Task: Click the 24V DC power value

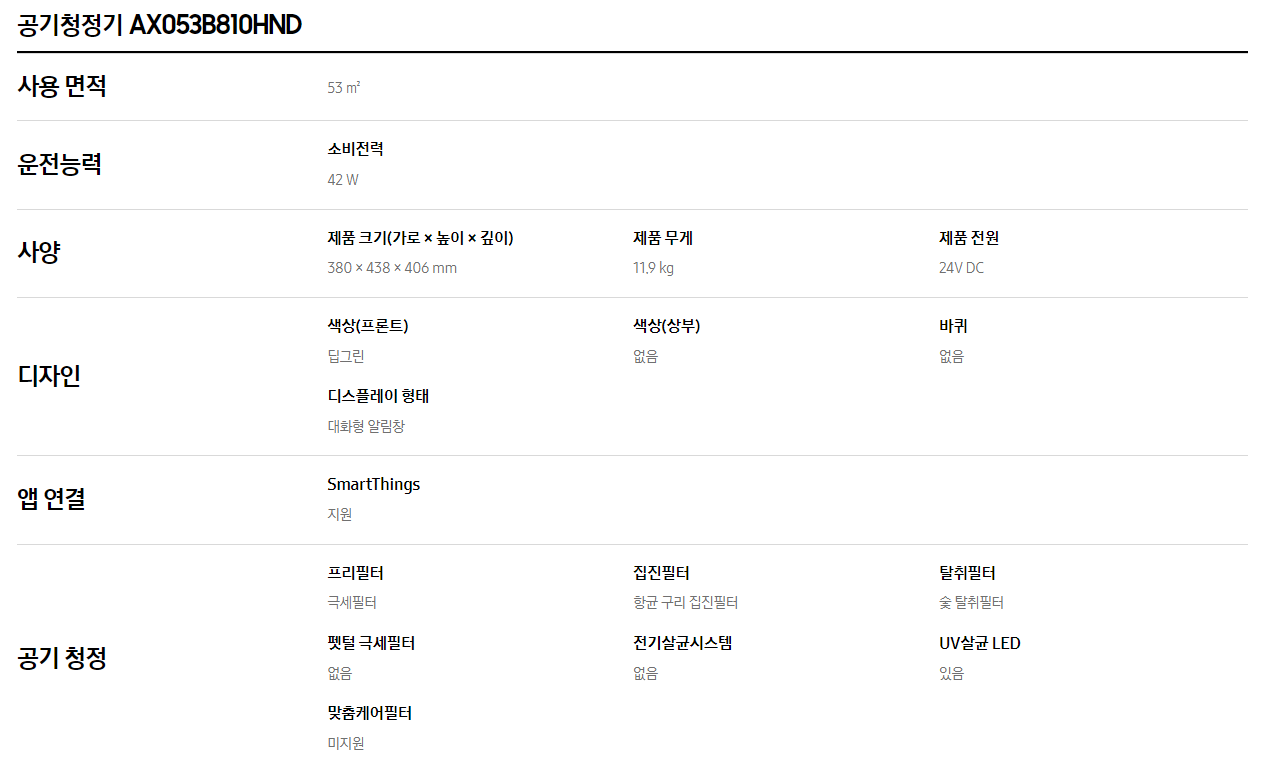Action: 961,268
